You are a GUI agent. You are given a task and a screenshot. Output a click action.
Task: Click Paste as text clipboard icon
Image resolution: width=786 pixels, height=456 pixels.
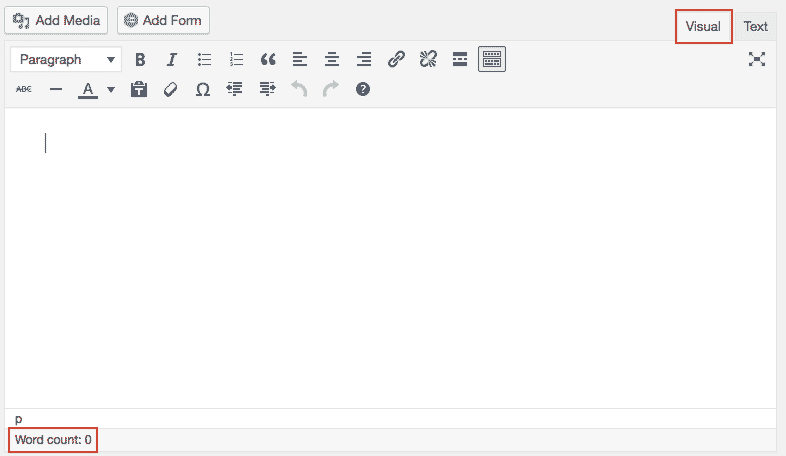click(139, 89)
